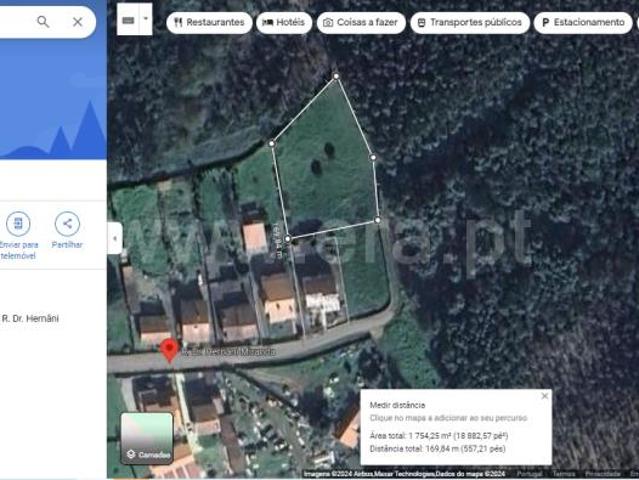The image size is (639, 480).
Task: Open the Camadas layers switcher
Action: [x=147, y=438]
